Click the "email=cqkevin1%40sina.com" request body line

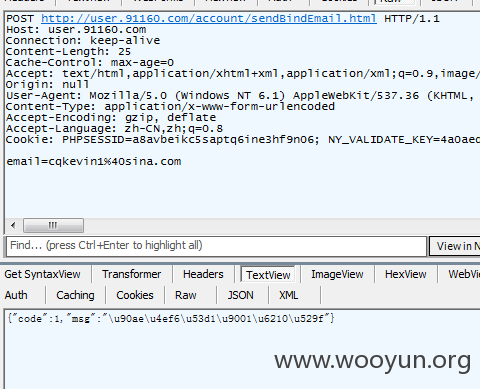tap(94, 162)
